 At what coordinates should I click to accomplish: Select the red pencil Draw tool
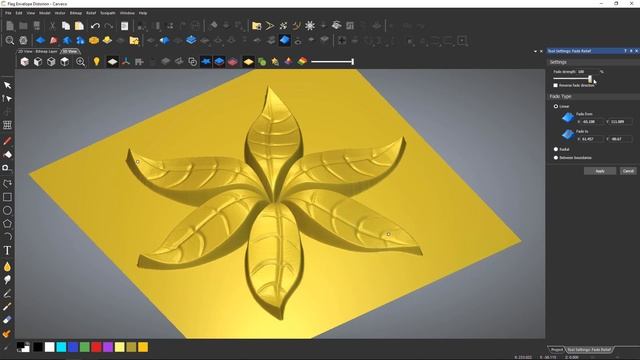coord(7,141)
